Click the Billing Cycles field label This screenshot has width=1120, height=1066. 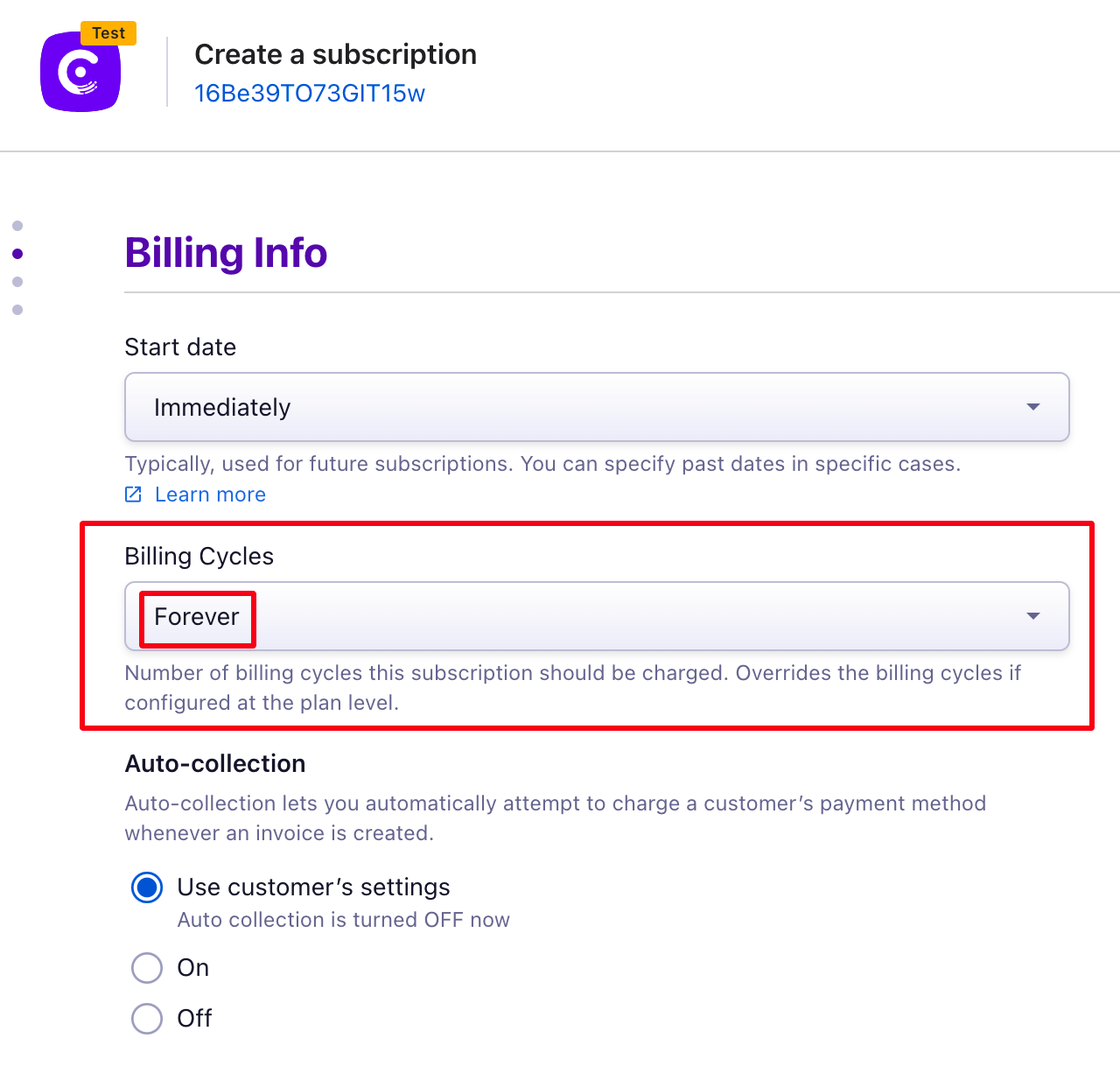[x=199, y=557]
